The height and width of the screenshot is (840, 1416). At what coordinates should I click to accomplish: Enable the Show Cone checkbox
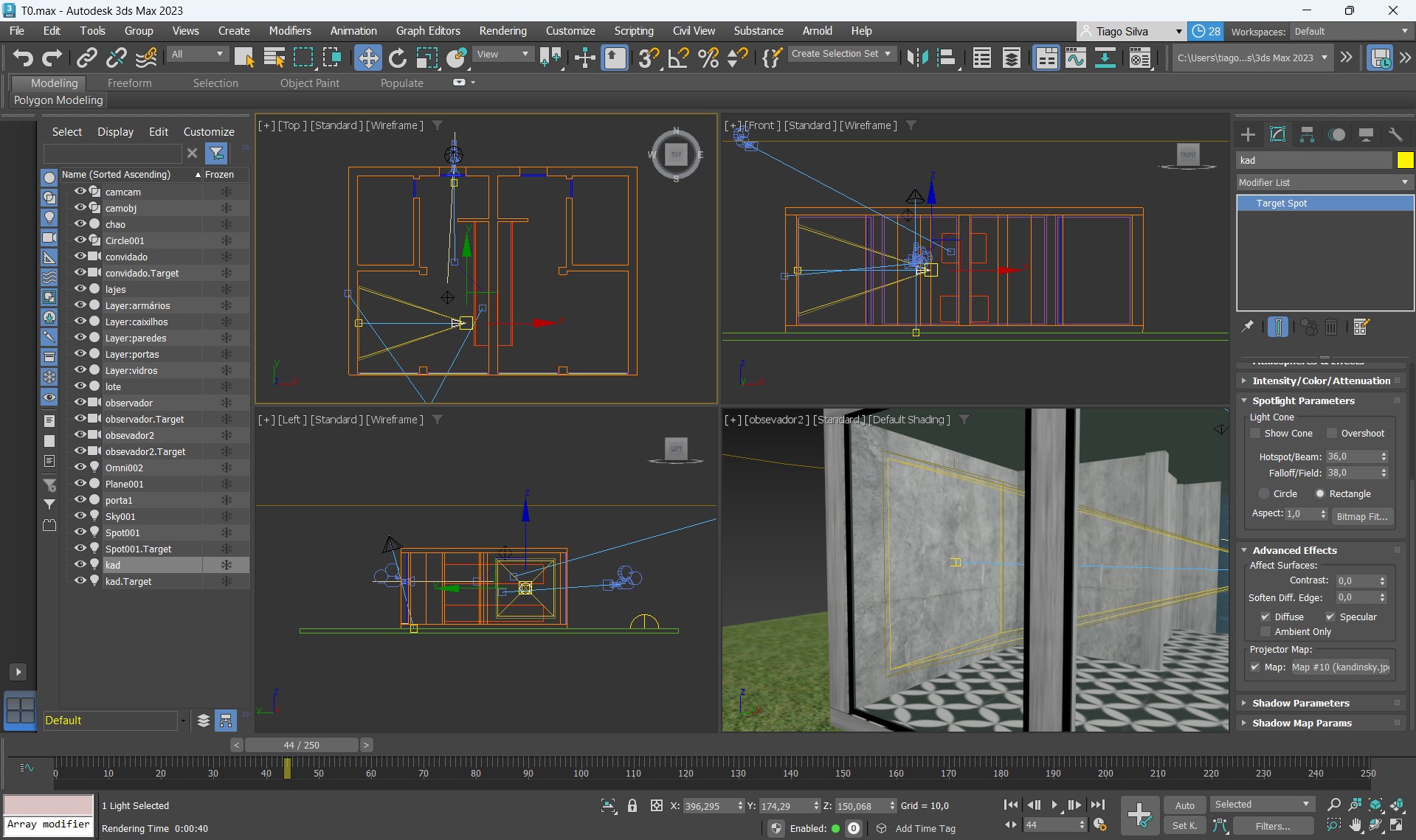tap(1255, 434)
